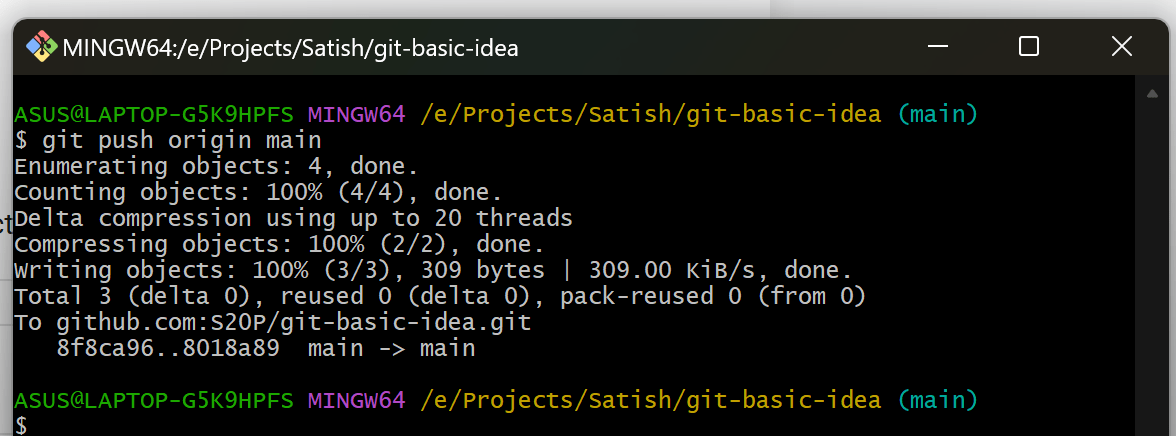Image resolution: width=1176 pixels, height=436 pixels.
Task: Minimize the MINGW64 terminal window
Action: coord(938,47)
